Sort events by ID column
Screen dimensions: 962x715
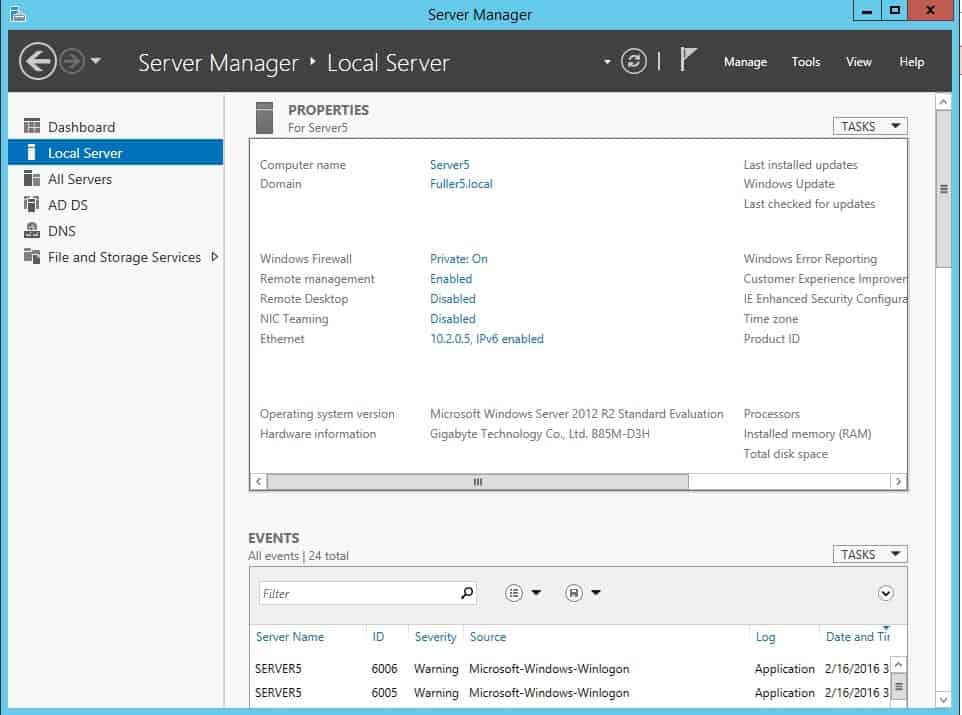tap(378, 637)
